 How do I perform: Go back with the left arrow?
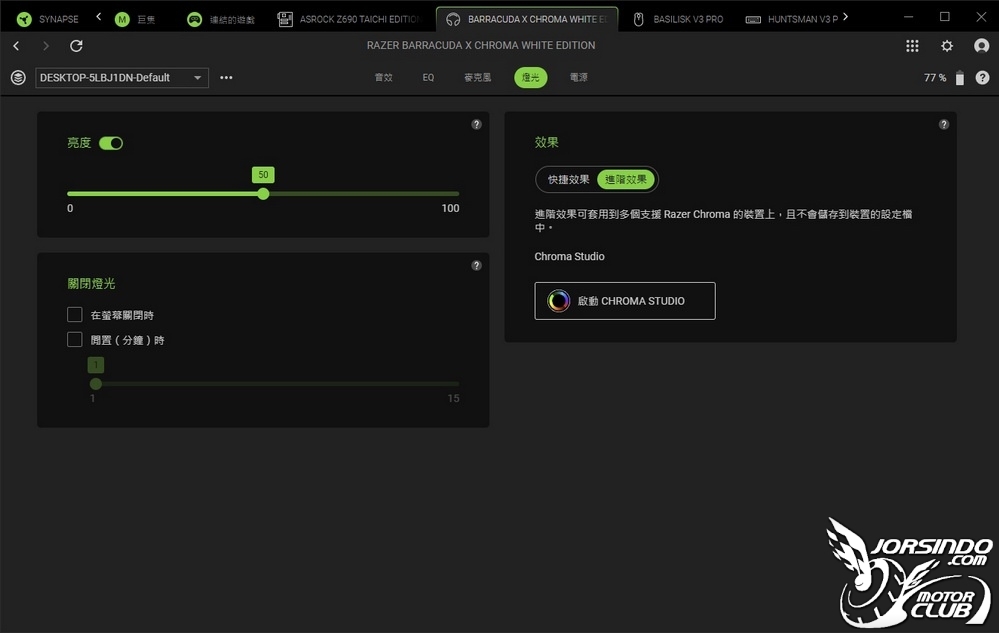17,46
